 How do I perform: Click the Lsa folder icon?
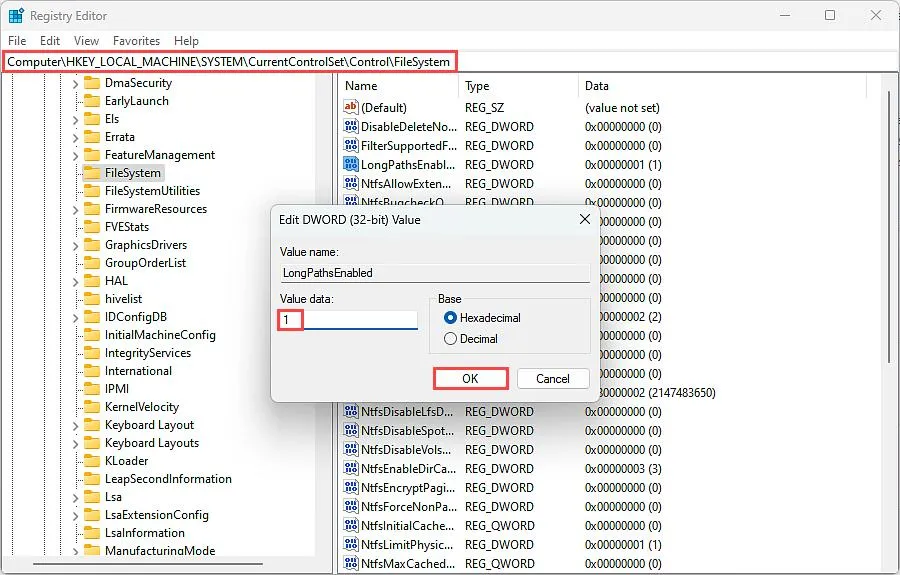(92, 497)
